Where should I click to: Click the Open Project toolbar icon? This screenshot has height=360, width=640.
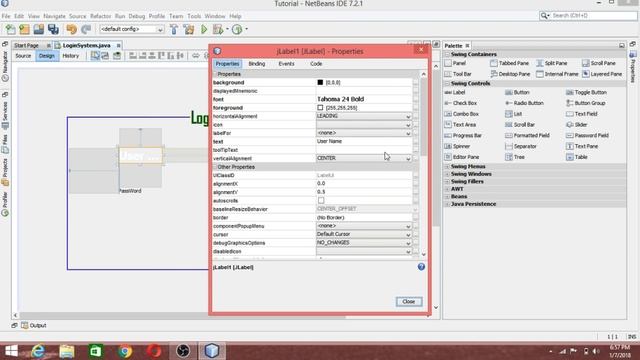(39, 29)
